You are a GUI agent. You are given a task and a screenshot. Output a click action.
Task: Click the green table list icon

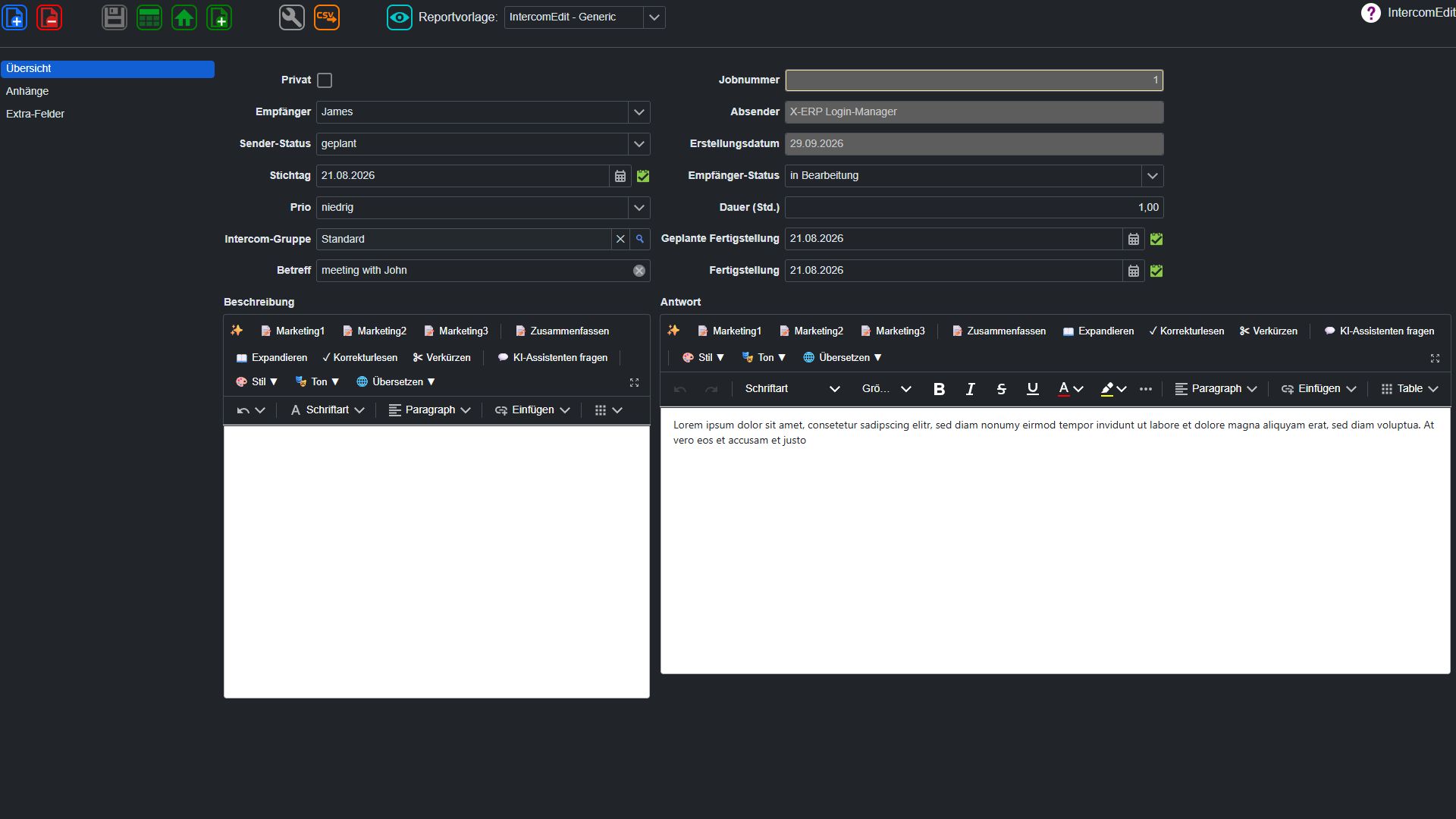click(x=149, y=17)
